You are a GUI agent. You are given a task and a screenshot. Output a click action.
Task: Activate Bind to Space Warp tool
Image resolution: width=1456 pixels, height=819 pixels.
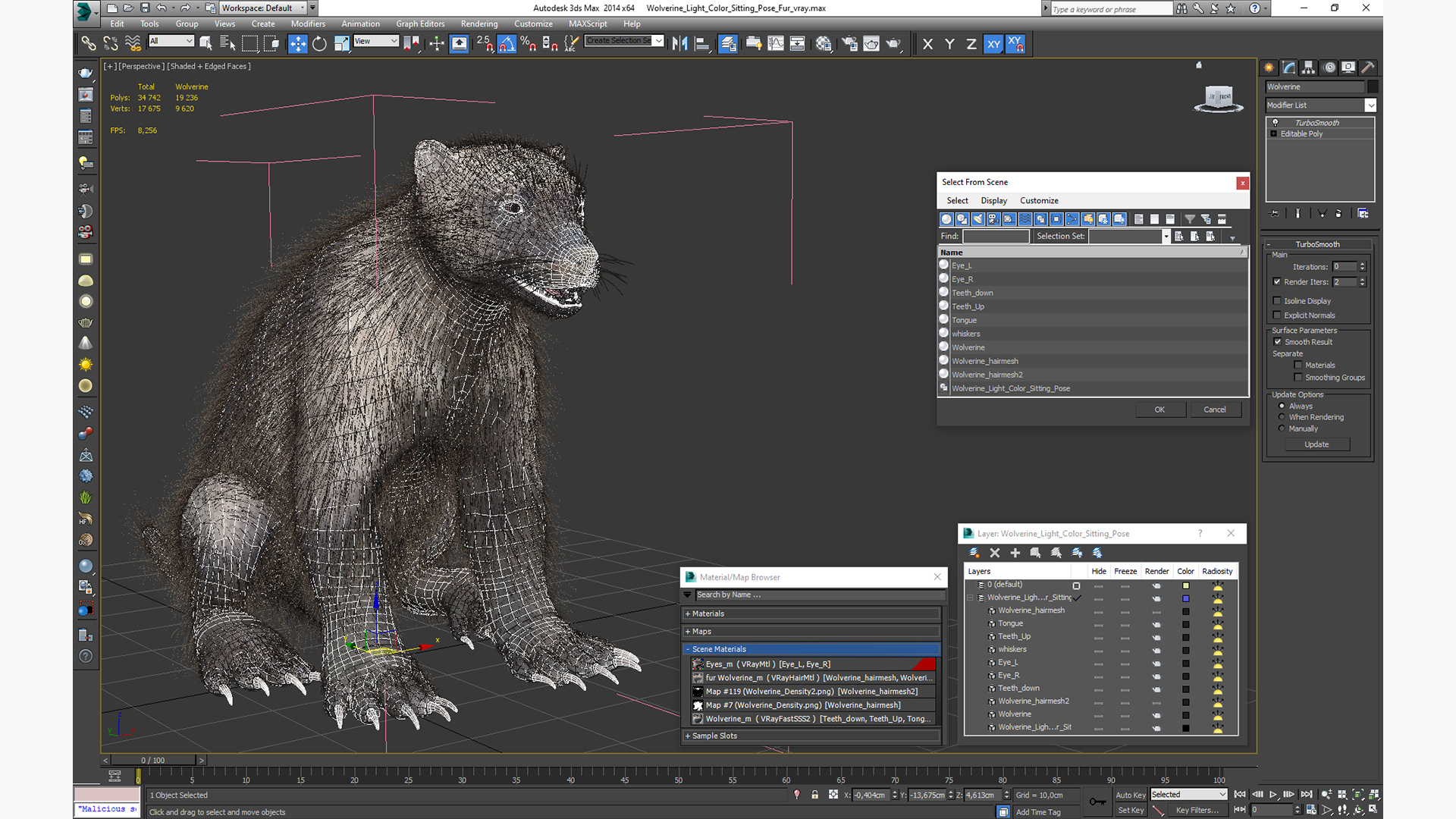pos(133,43)
